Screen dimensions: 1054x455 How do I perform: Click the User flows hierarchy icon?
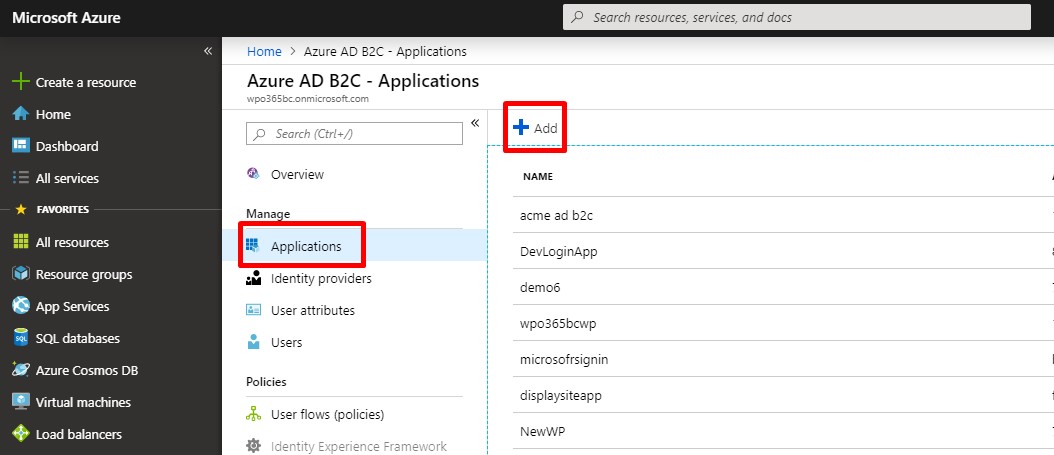click(253, 414)
